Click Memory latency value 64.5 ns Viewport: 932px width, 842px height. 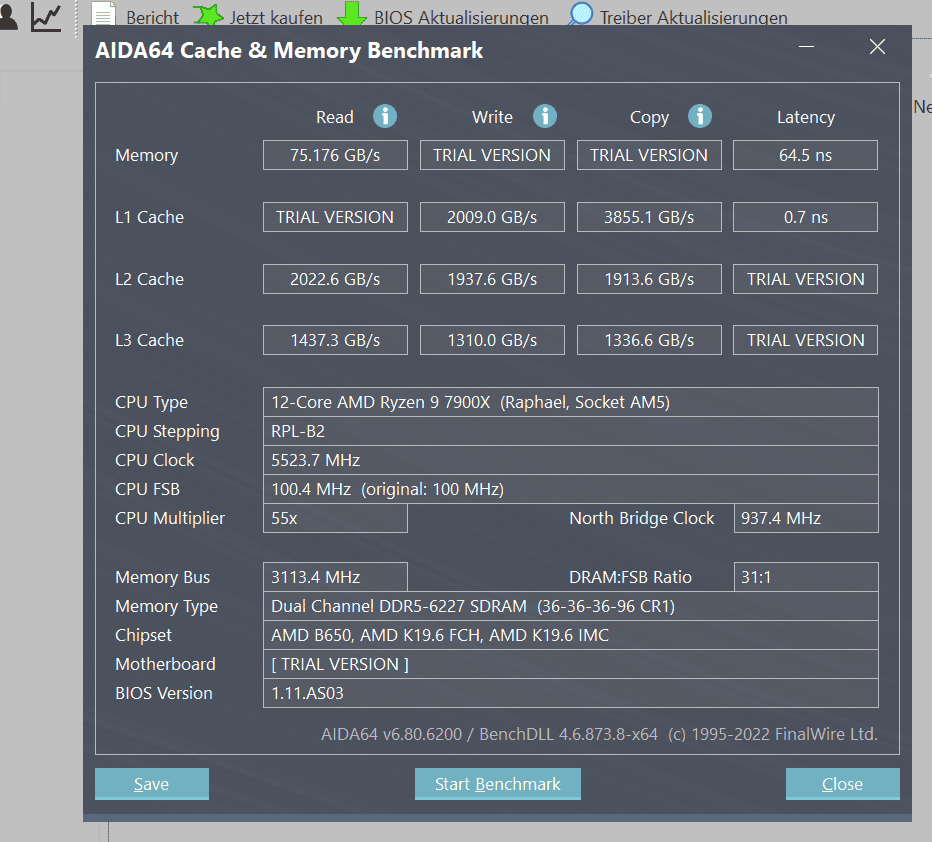(805, 155)
